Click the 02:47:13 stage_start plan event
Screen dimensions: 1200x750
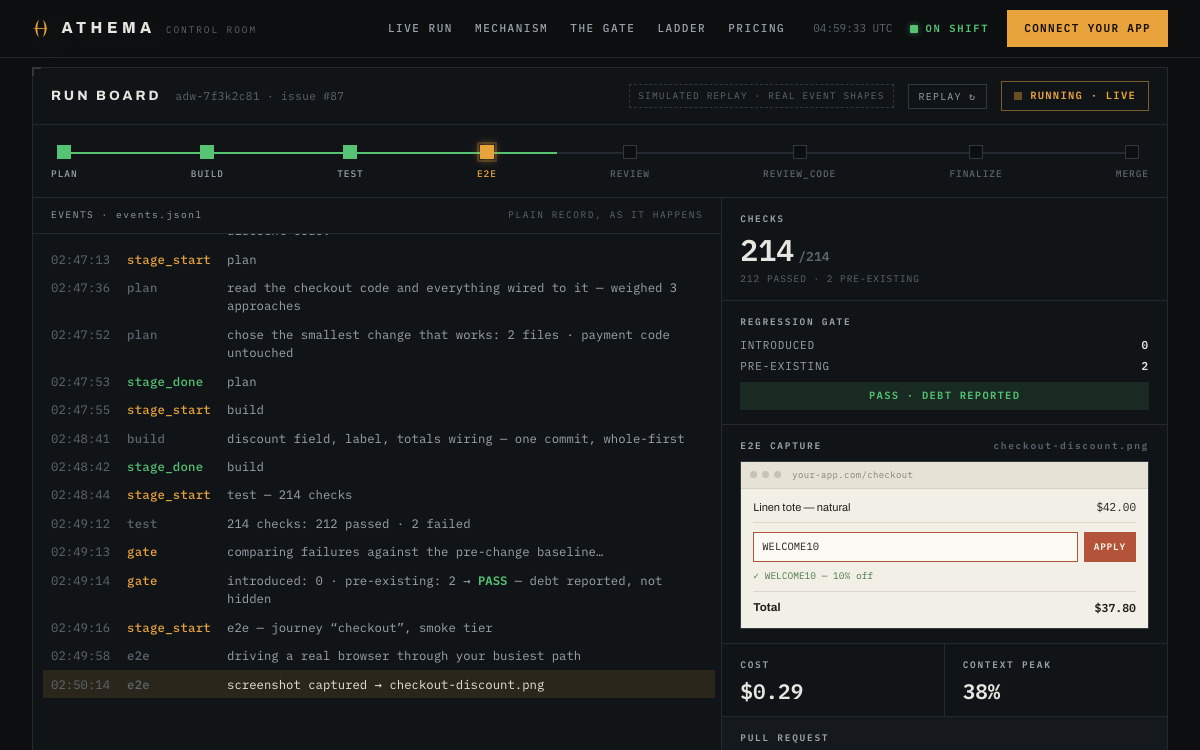click(x=379, y=260)
